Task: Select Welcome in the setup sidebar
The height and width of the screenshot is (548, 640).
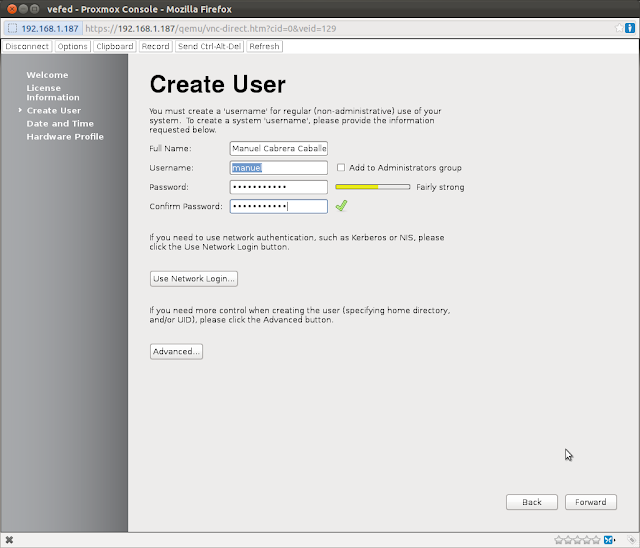Action: [47, 75]
